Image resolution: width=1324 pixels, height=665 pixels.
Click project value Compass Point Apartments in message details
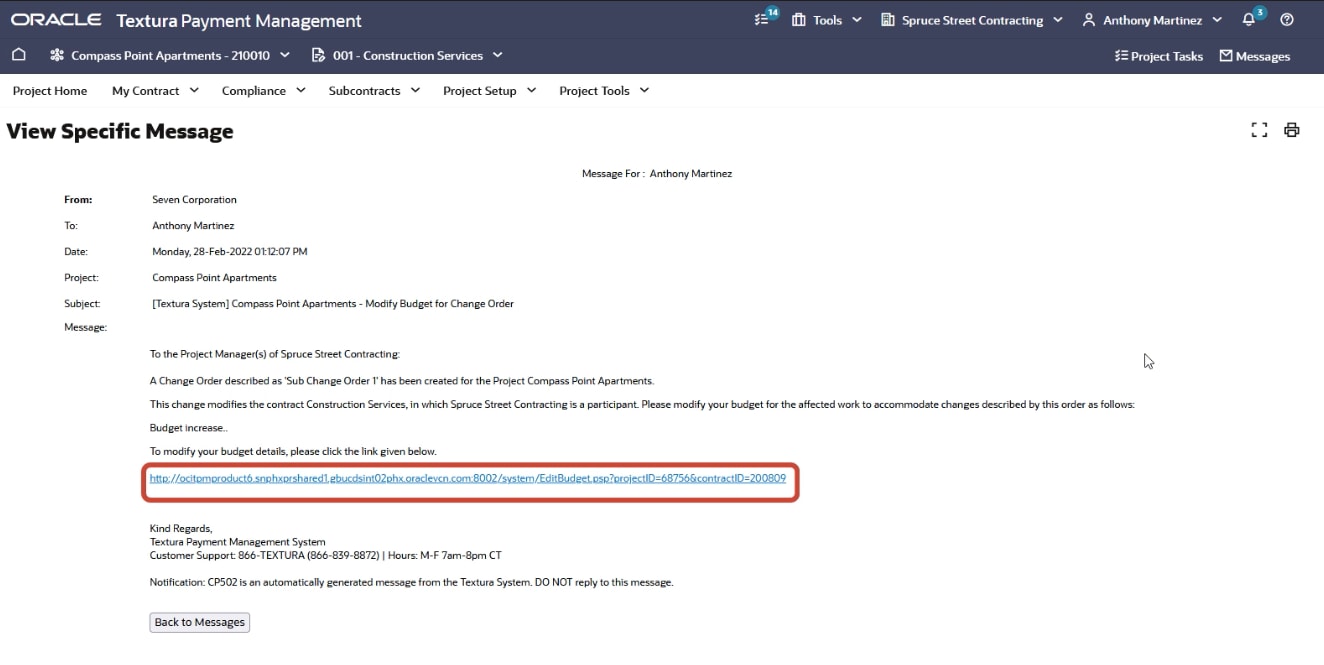pyautogui.click(x=214, y=277)
